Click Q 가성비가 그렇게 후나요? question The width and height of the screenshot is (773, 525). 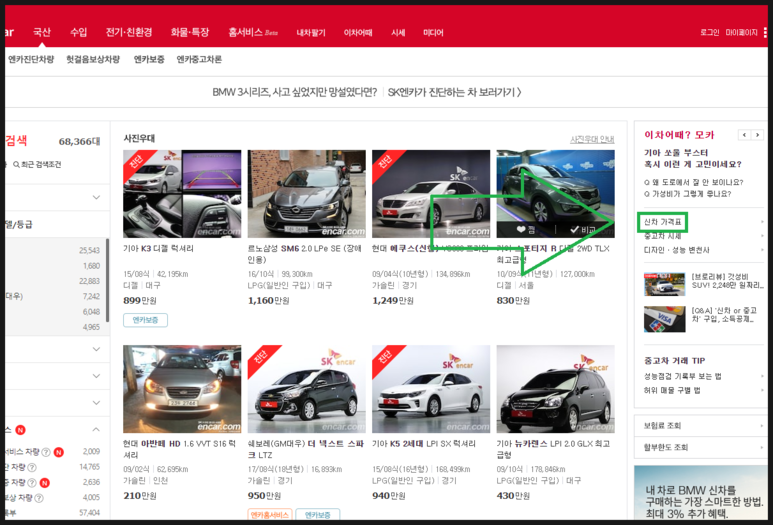(x=688, y=194)
